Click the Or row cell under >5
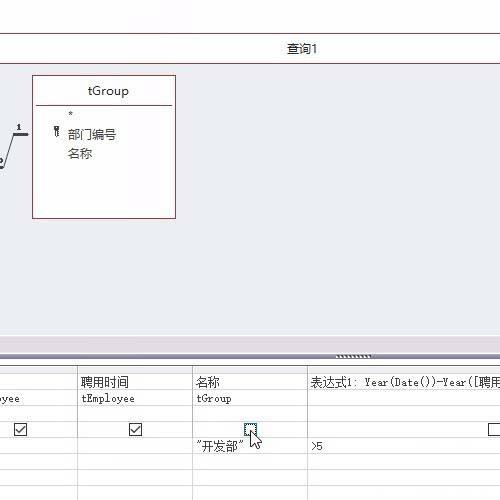Image resolution: width=500 pixels, height=500 pixels. point(404,462)
